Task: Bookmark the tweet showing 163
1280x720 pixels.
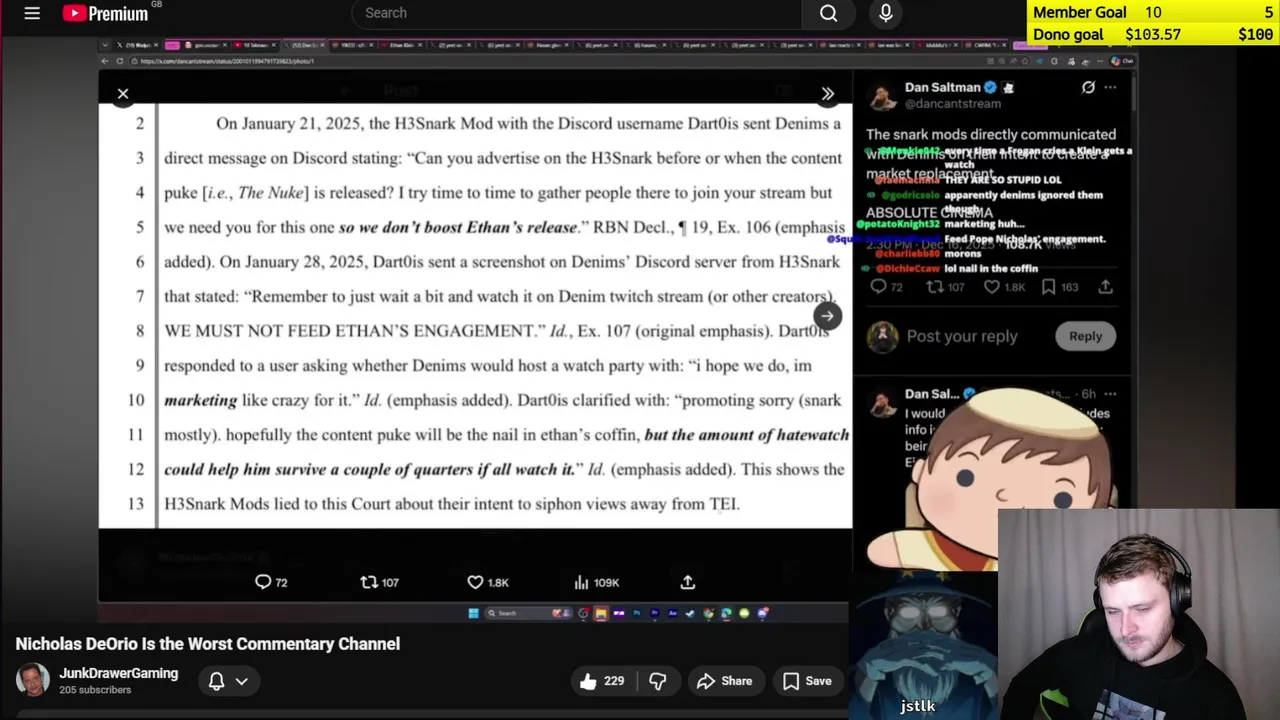Action: (x=1059, y=287)
